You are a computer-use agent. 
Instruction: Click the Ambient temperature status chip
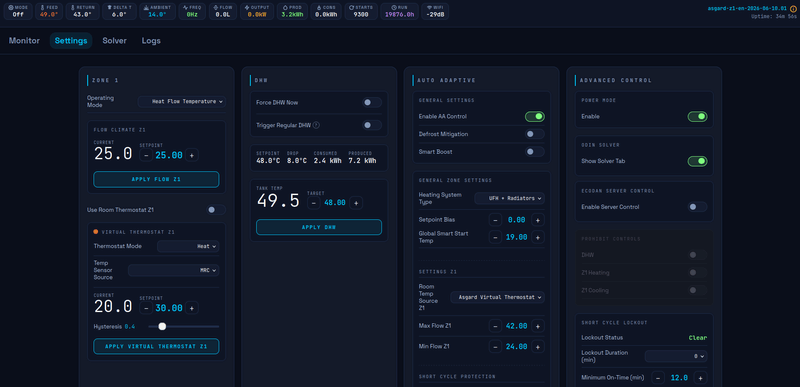click(158, 11)
